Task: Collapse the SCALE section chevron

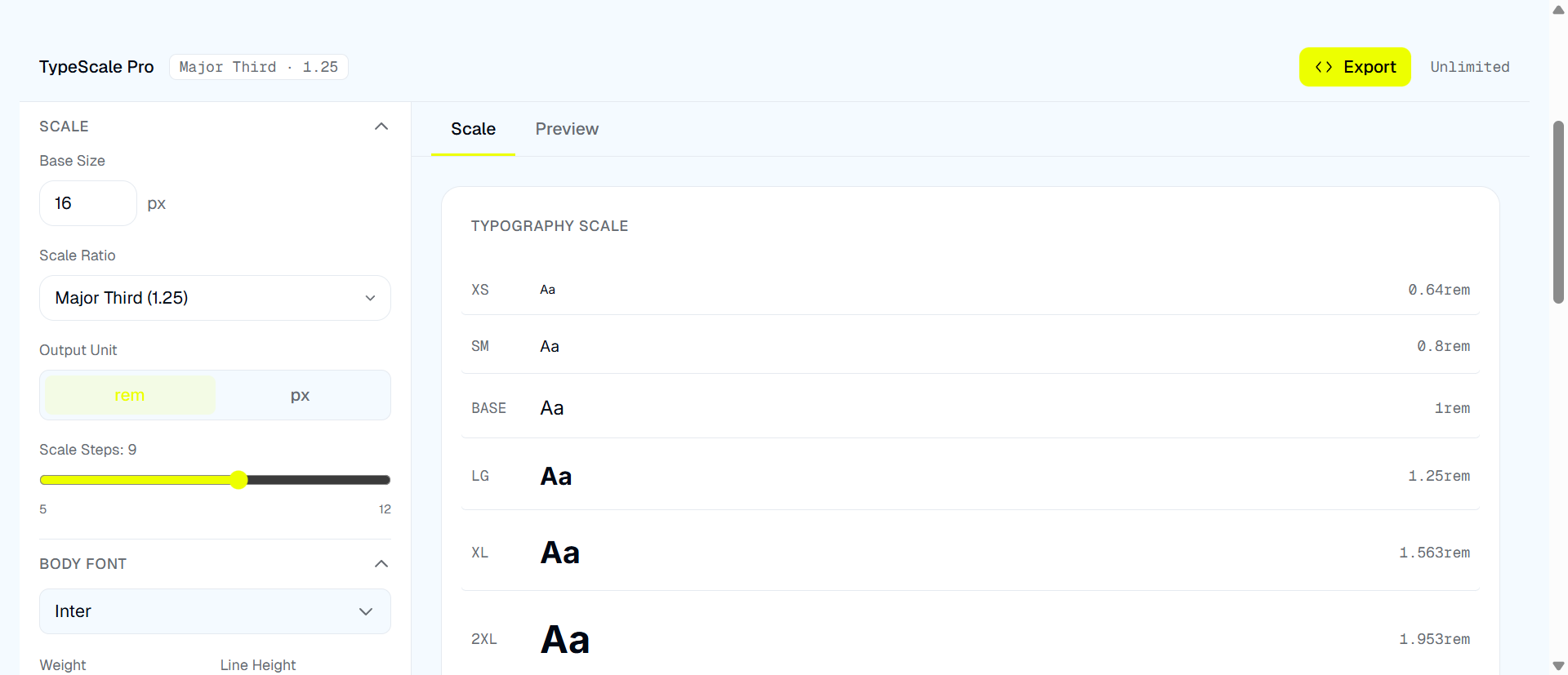Action: [381, 127]
